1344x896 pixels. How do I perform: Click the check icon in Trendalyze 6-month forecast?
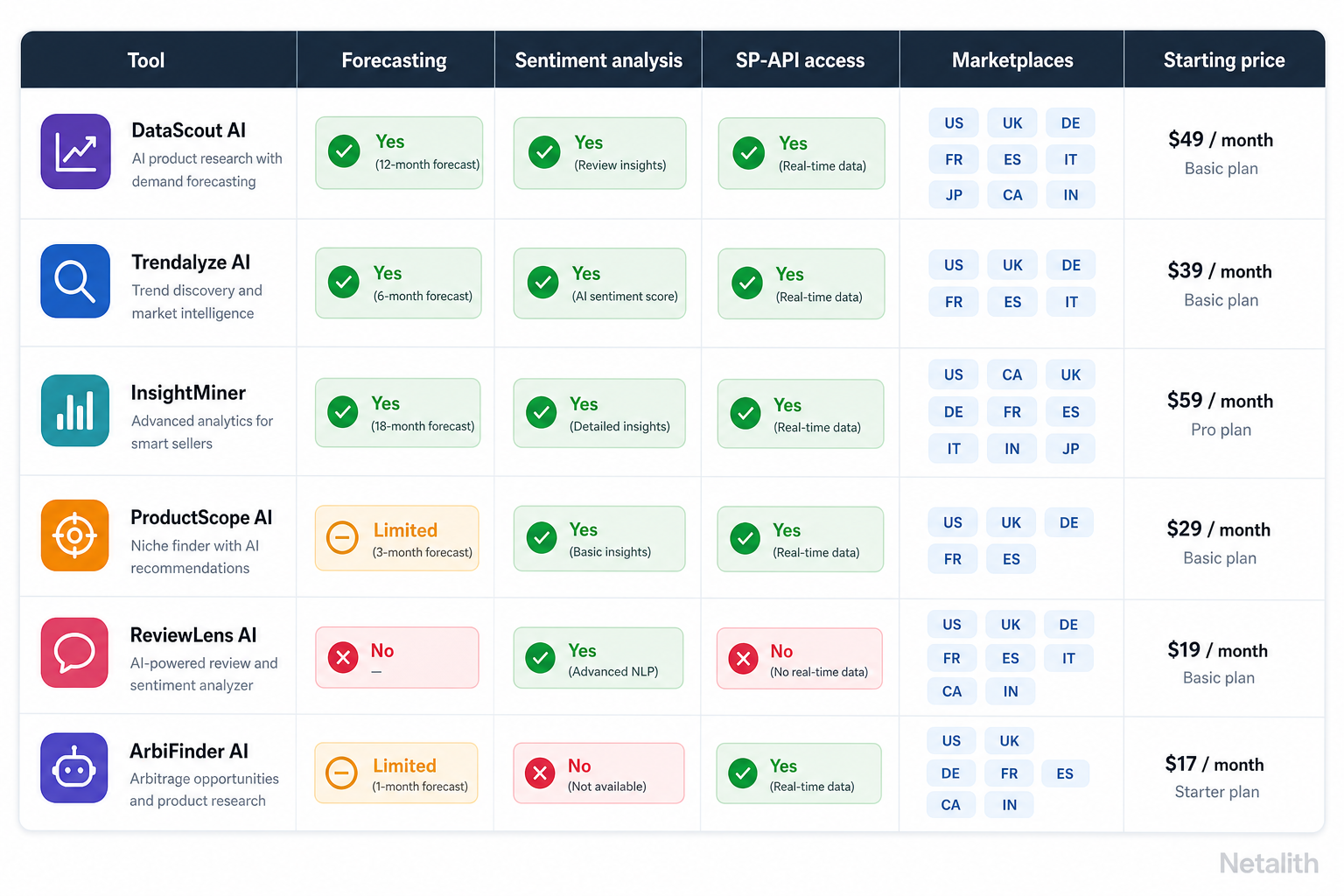coord(343,282)
